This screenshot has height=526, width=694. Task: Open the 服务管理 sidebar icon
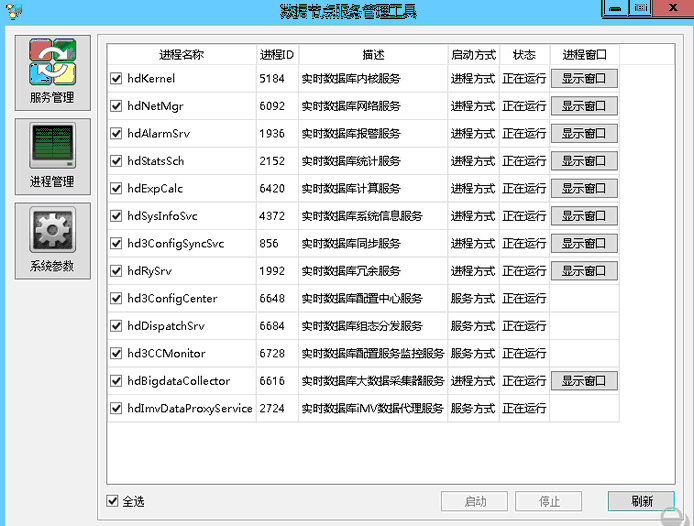tap(52, 73)
